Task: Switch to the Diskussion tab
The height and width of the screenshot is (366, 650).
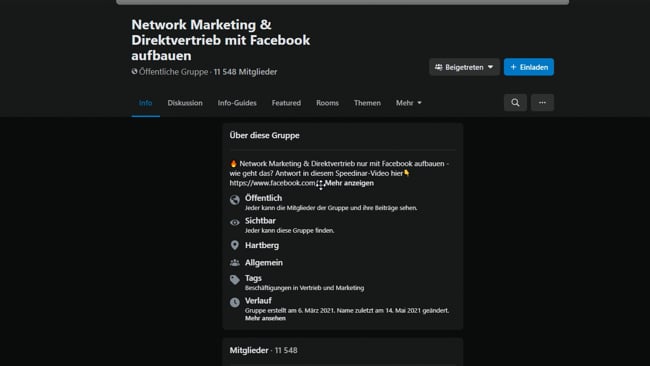Action: 185,103
